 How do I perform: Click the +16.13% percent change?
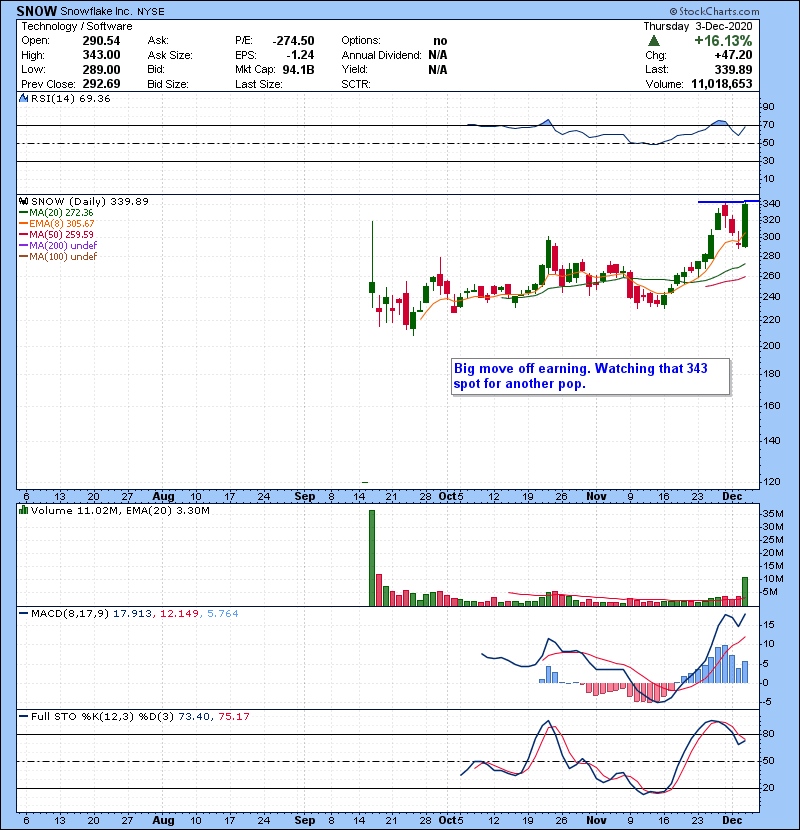pos(723,41)
